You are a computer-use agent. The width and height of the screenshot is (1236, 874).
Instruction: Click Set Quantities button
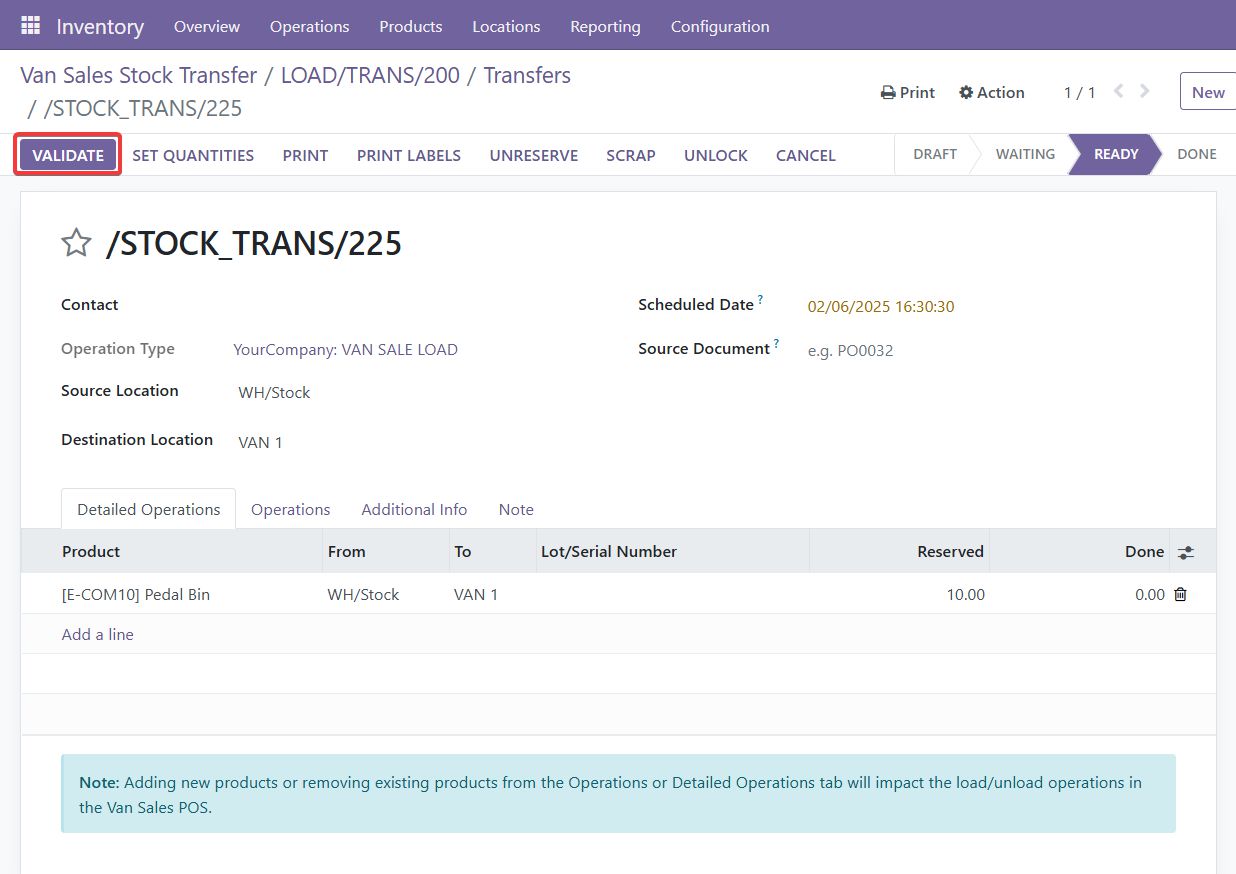coord(193,155)
